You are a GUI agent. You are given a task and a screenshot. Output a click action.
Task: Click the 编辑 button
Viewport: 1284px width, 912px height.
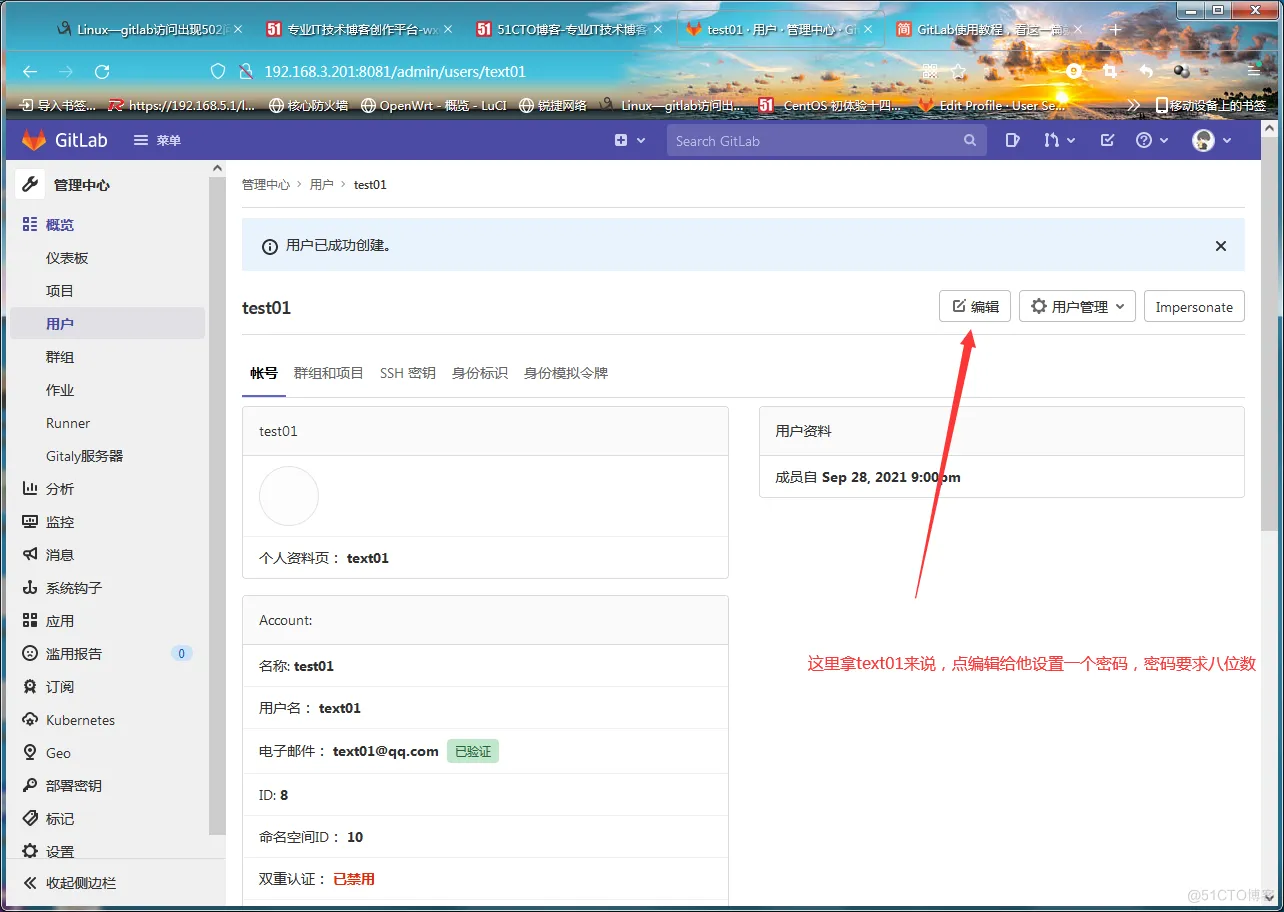pos(975,306)
